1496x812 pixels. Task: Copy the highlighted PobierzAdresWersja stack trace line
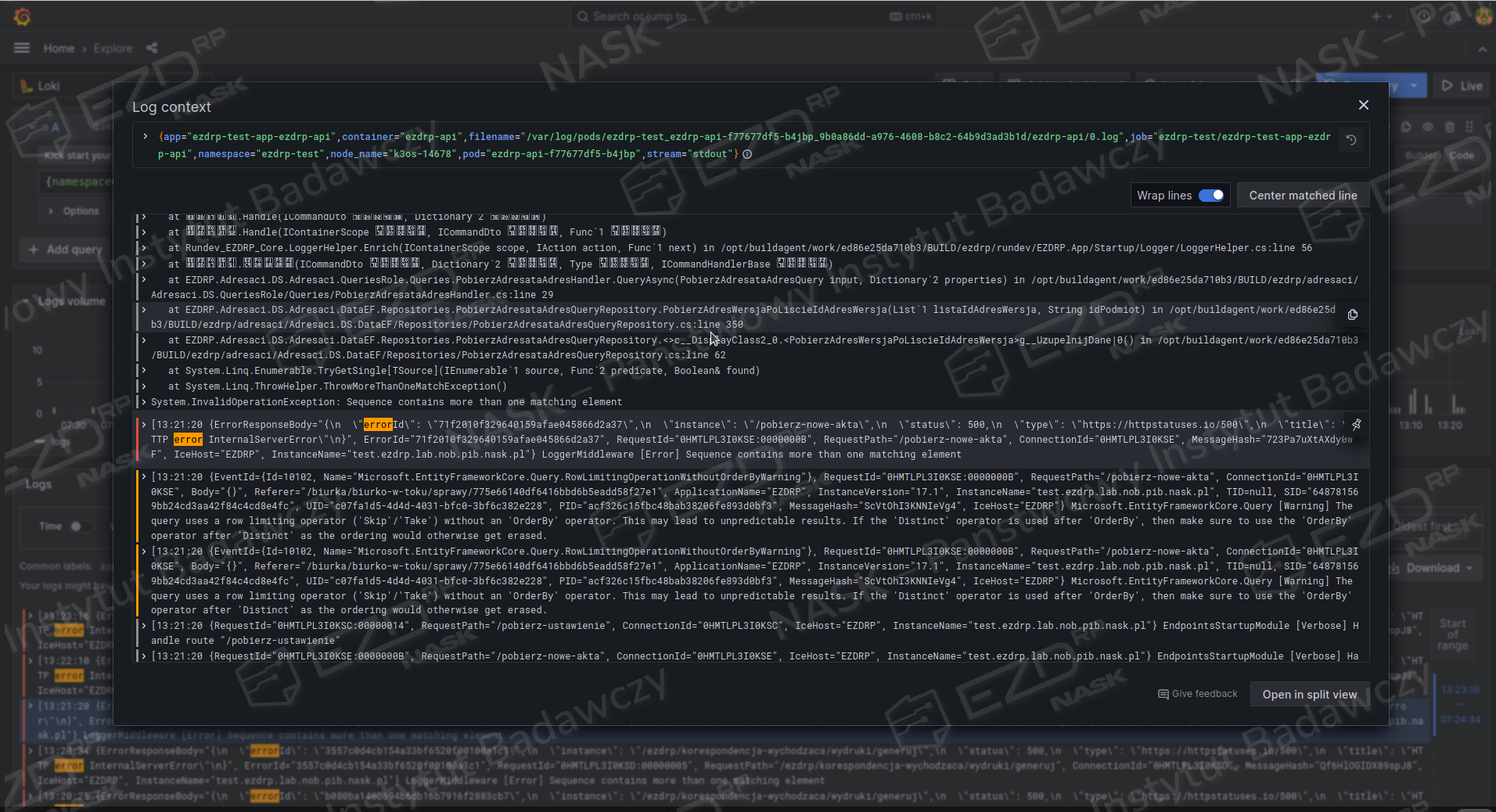[x=1352, y=314]
